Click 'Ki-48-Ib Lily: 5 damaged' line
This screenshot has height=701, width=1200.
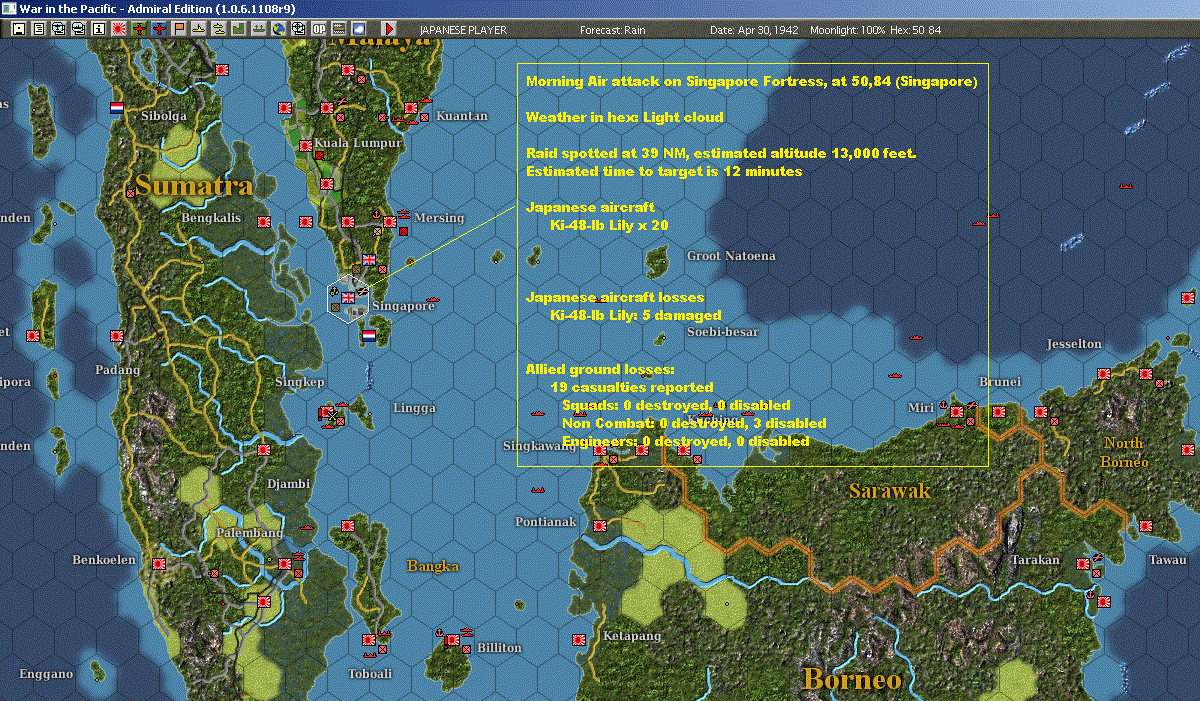[x=636, y=315]
